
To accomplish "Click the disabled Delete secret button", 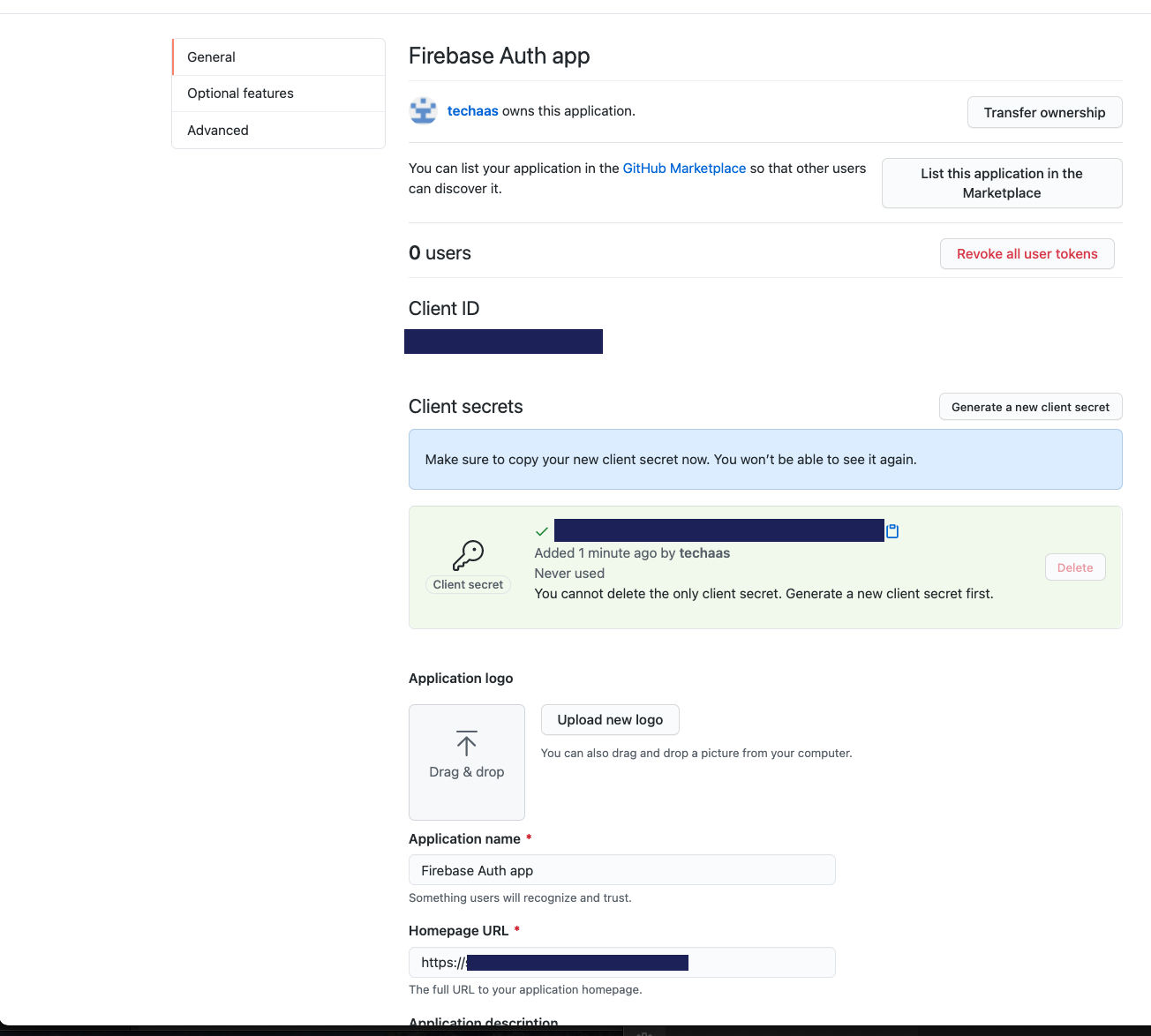I will click(1075, 567).
